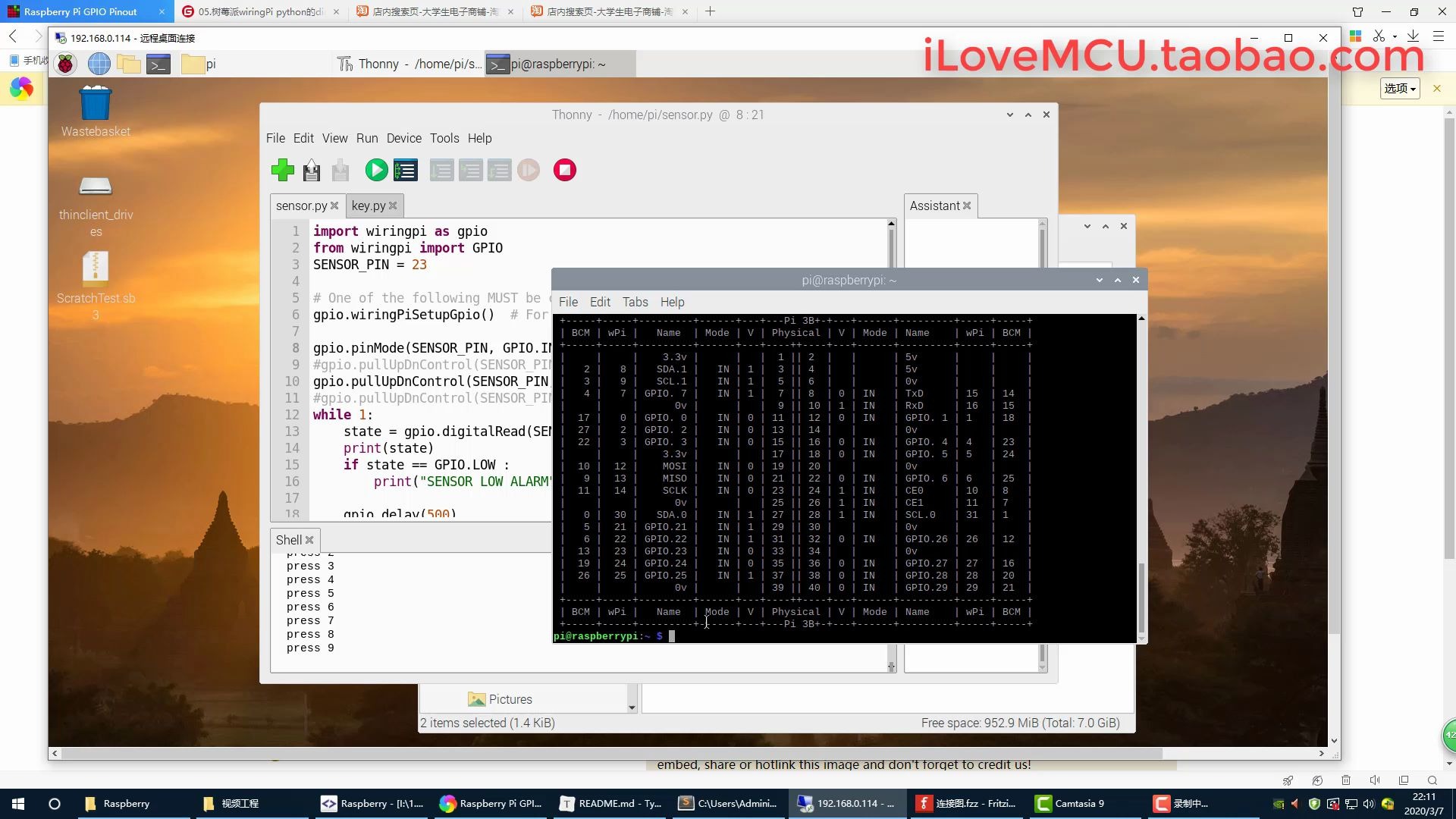Close the Shell tab
The height and width of the screenshot is (819, 1456).
pyautogui.click(x=309, y=540)
